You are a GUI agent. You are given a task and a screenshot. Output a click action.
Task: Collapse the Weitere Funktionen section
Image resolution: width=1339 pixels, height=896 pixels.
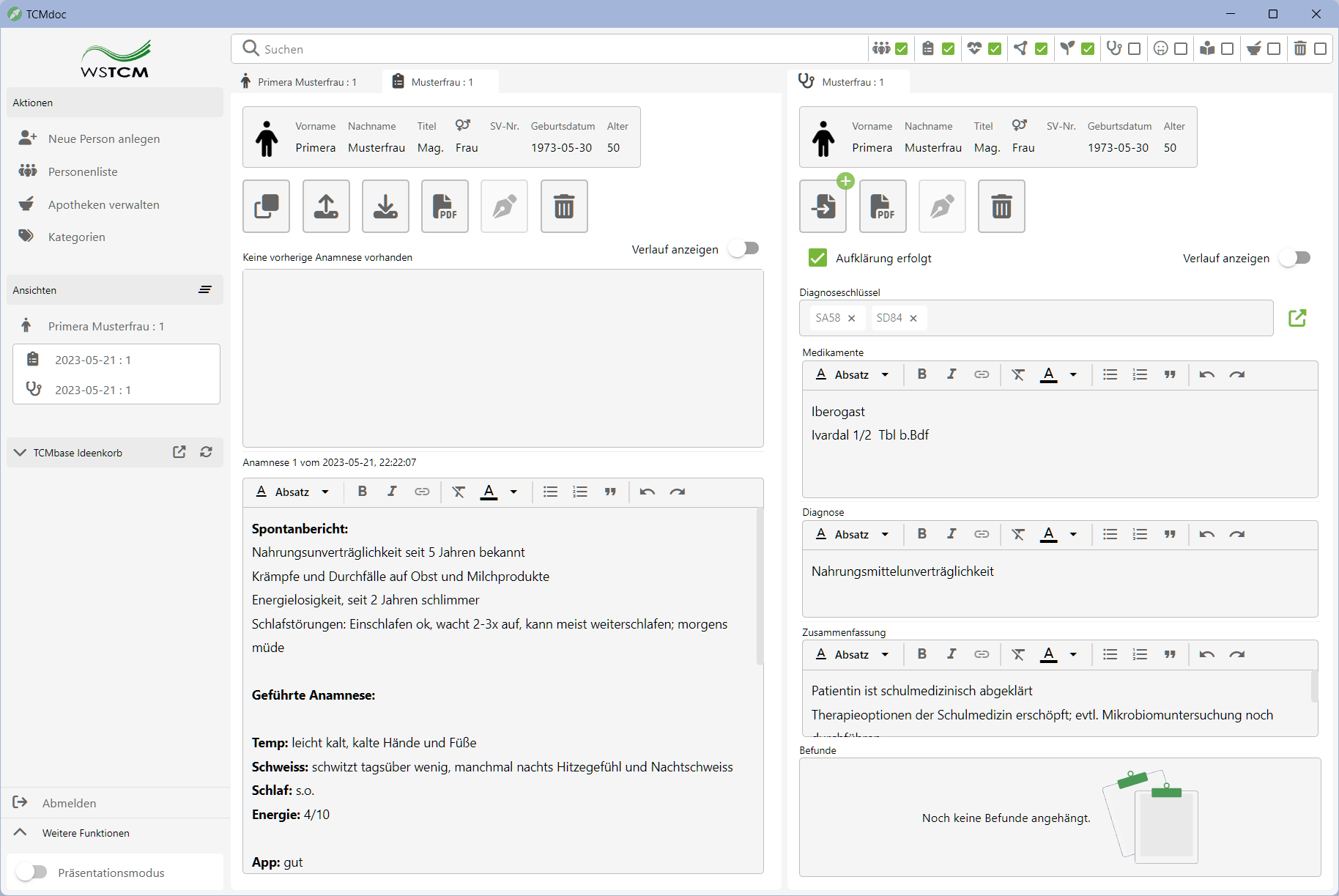pyautogui.click(x=21, y=832)
